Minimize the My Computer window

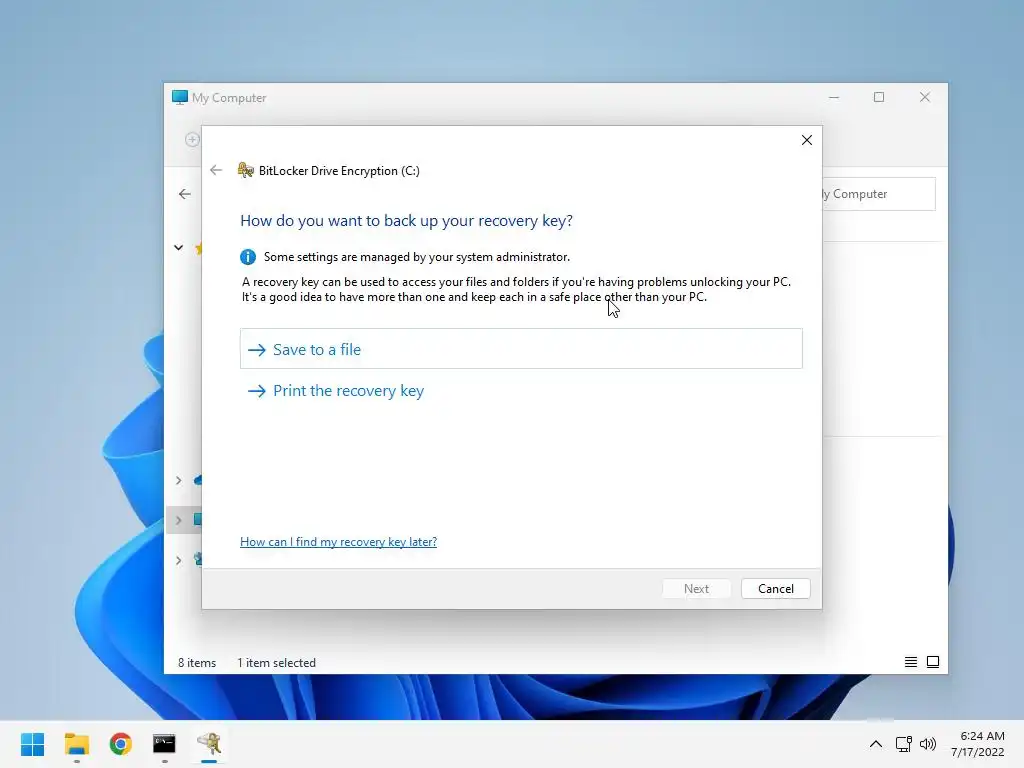[834, 97]
